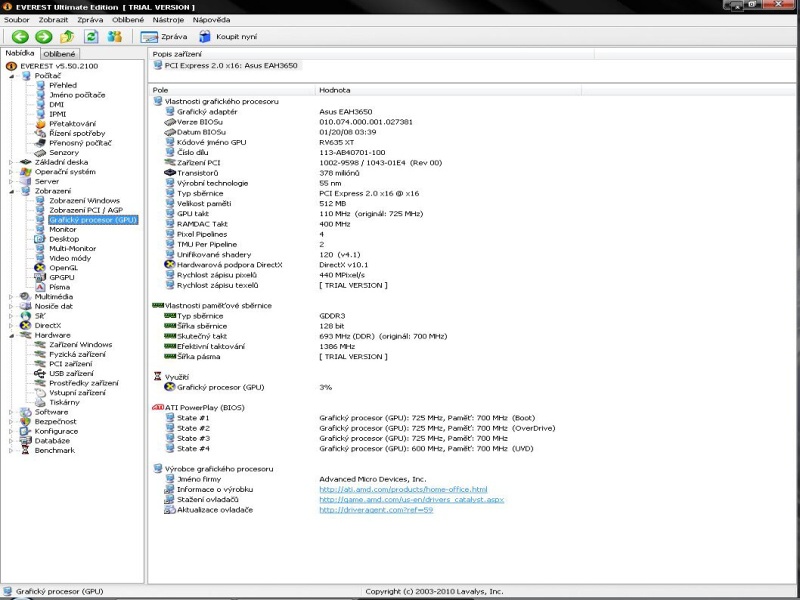Select the PCI Express 2.0 x16: Asus EAH3650 device
The height and width of the screenshot is (600, 800).
point(227,65)
